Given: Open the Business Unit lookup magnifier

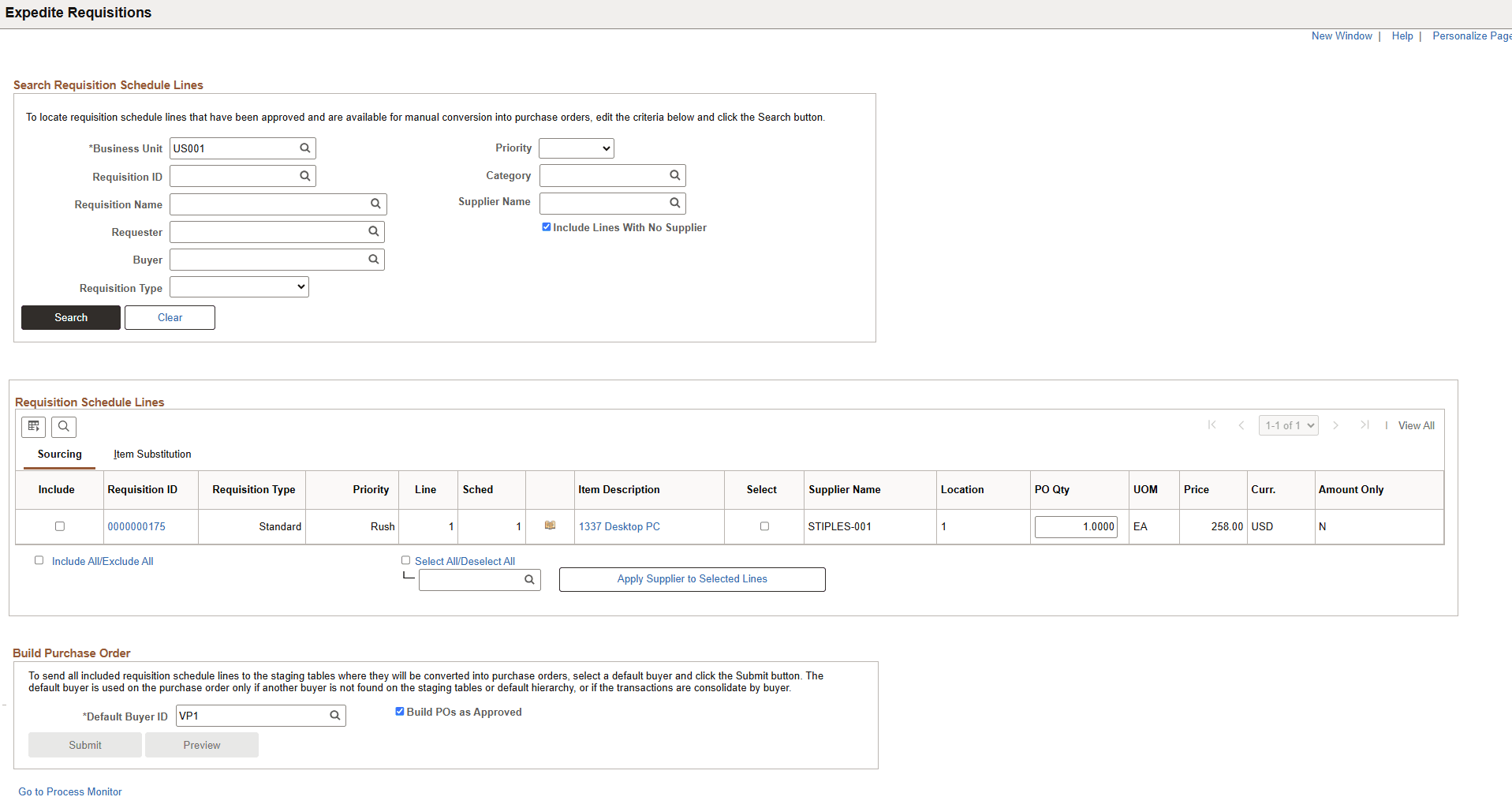Looking at the screenshot, I should [x=304, y=148].
